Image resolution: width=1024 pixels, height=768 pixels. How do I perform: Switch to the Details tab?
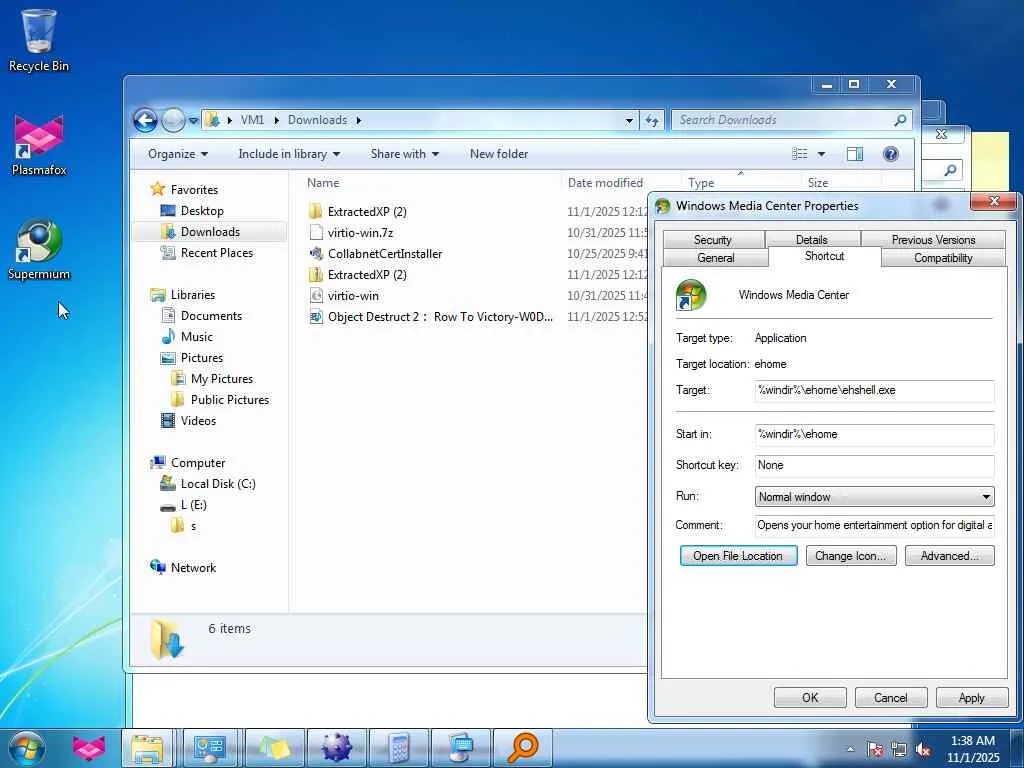coord(812,240)
